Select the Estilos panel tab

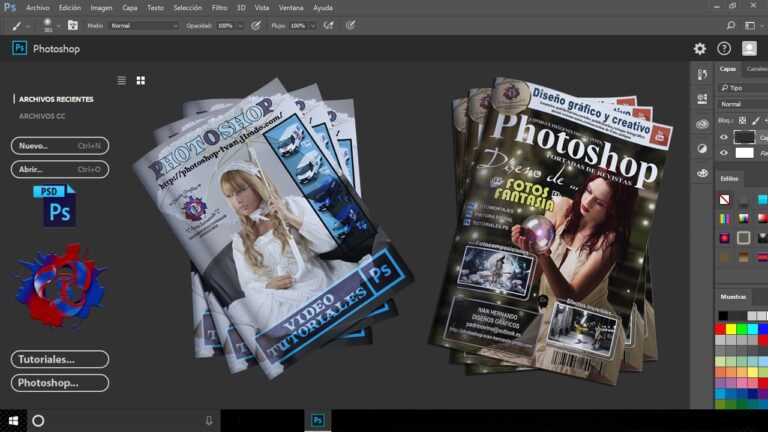729,179
